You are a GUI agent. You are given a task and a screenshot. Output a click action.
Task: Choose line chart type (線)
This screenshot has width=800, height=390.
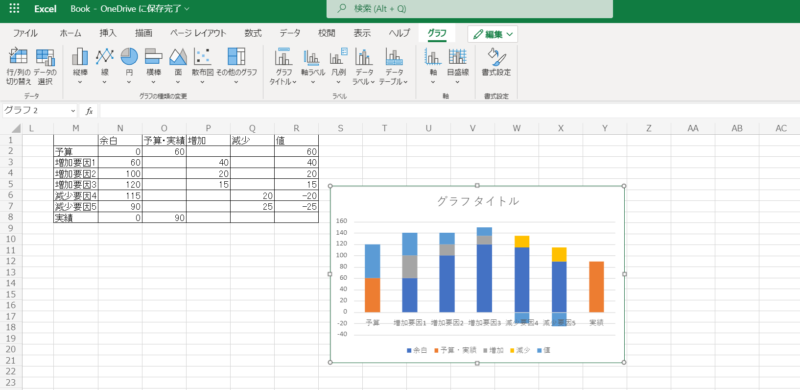tap(105, 67)
